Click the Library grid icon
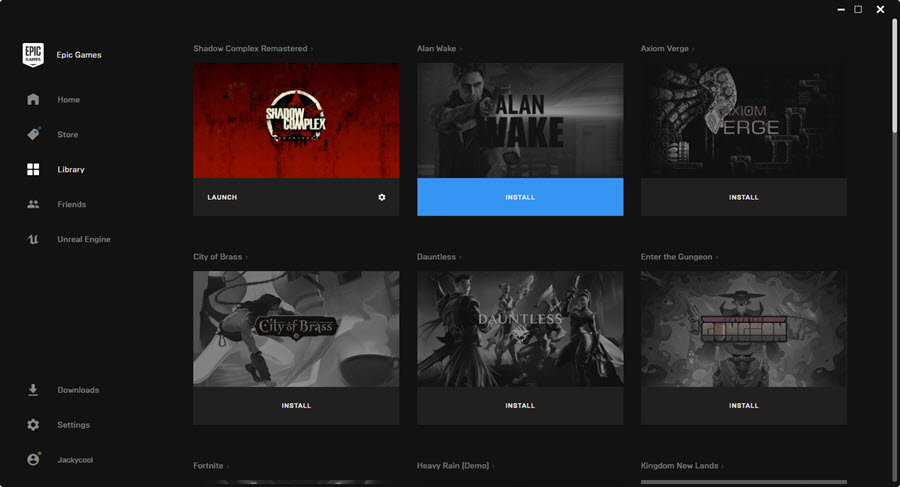Image resolution: width=900 pixels, height=487 pixels. 33,169
